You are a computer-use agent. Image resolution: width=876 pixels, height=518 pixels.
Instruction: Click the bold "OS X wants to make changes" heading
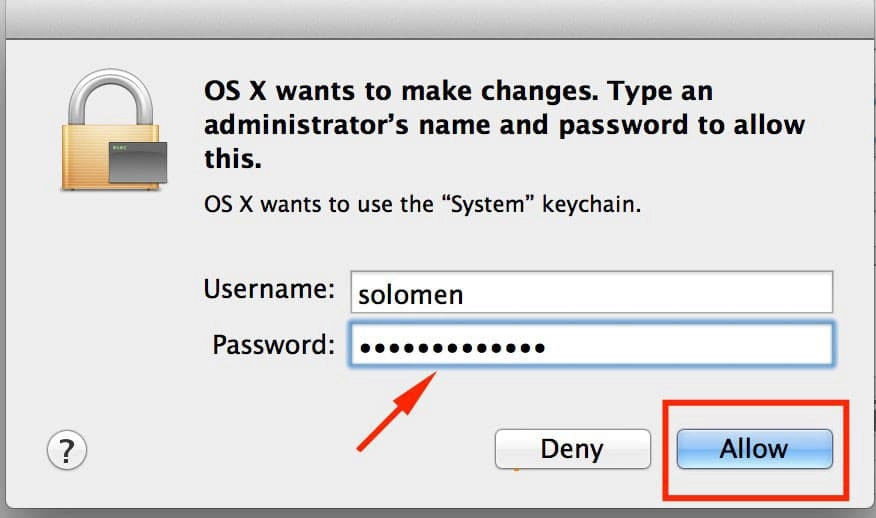395,93
